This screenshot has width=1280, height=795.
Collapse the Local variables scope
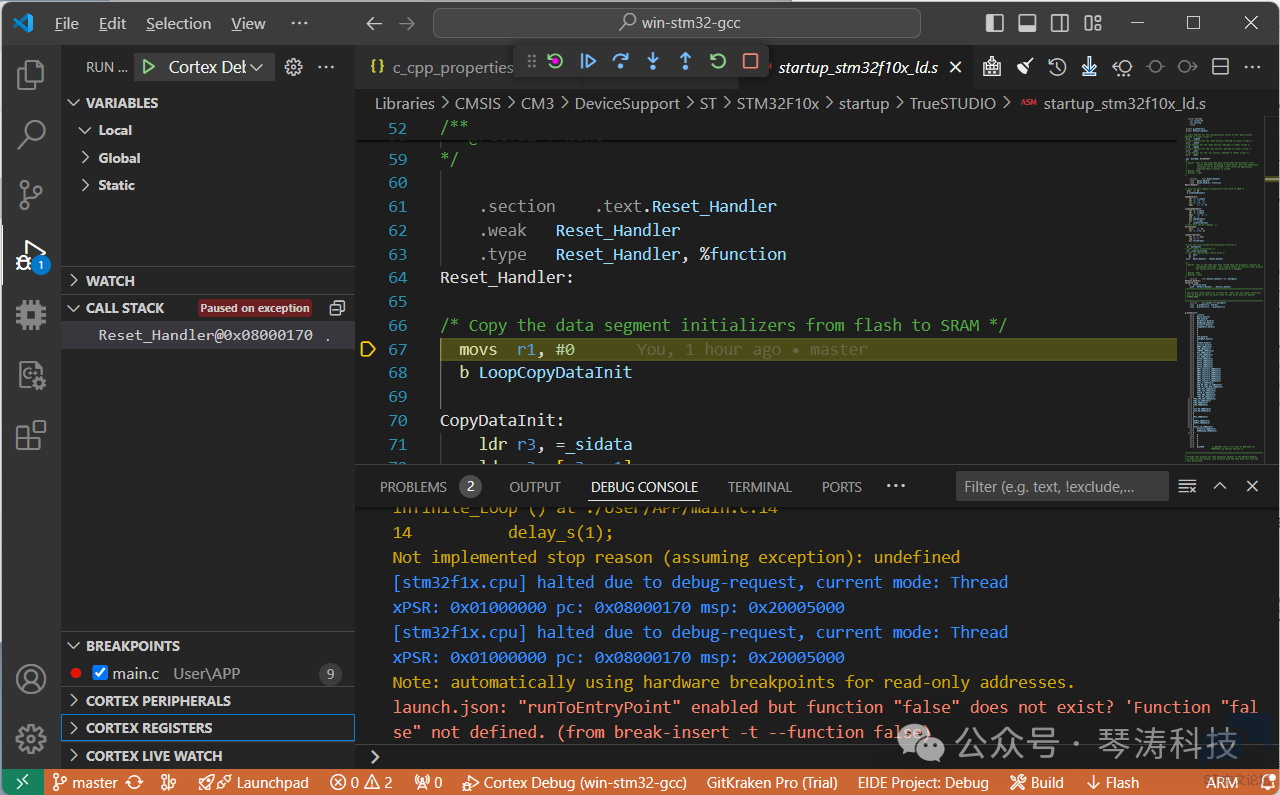pos(208,130)
